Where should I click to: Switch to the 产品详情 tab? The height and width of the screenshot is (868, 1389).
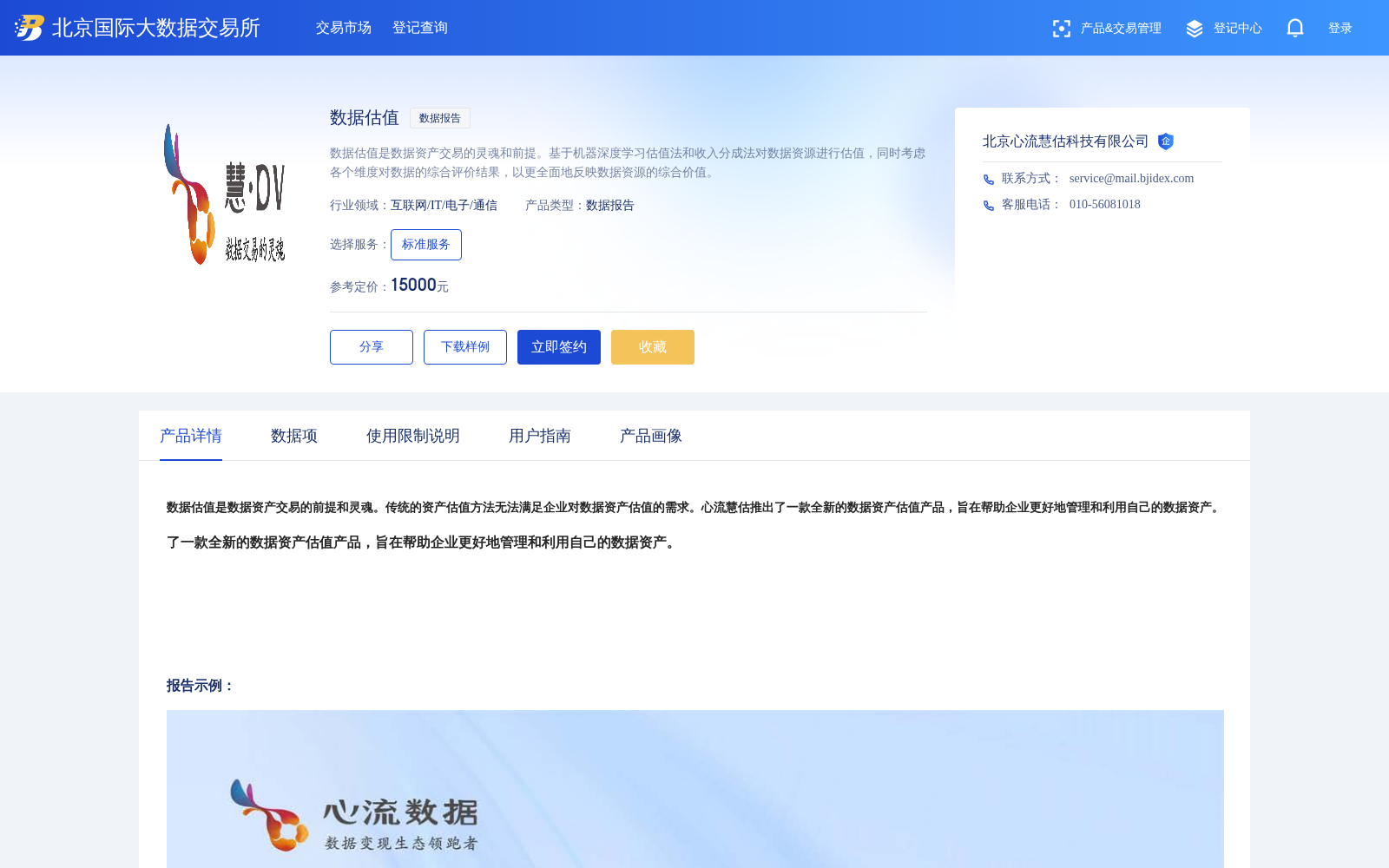(x=191, y=436)
